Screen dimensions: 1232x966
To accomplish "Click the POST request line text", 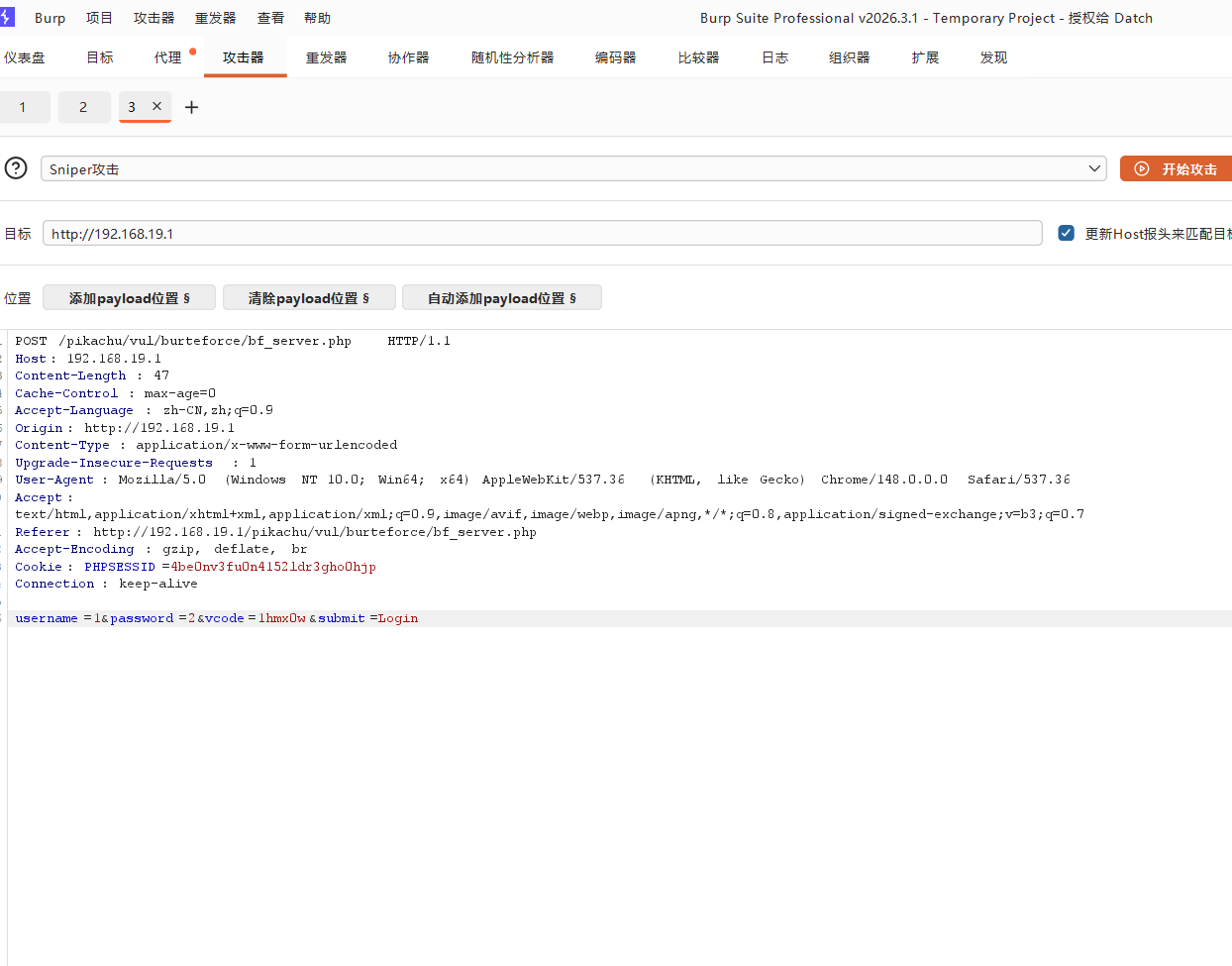I will click(233, 341).
